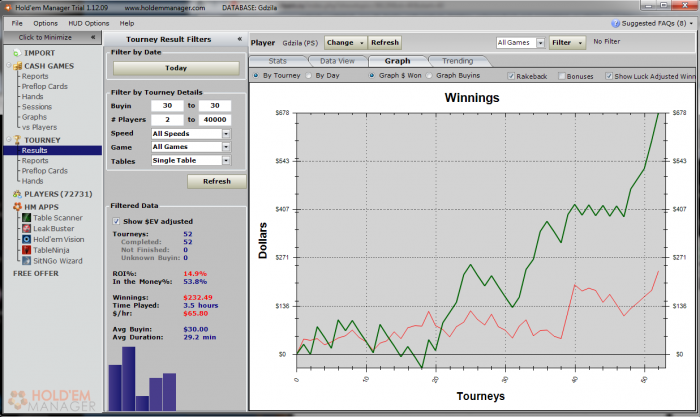
Task: Toggle Show Luck Adjusted Winnings checkbox
Action: click(x=609, y=76)
